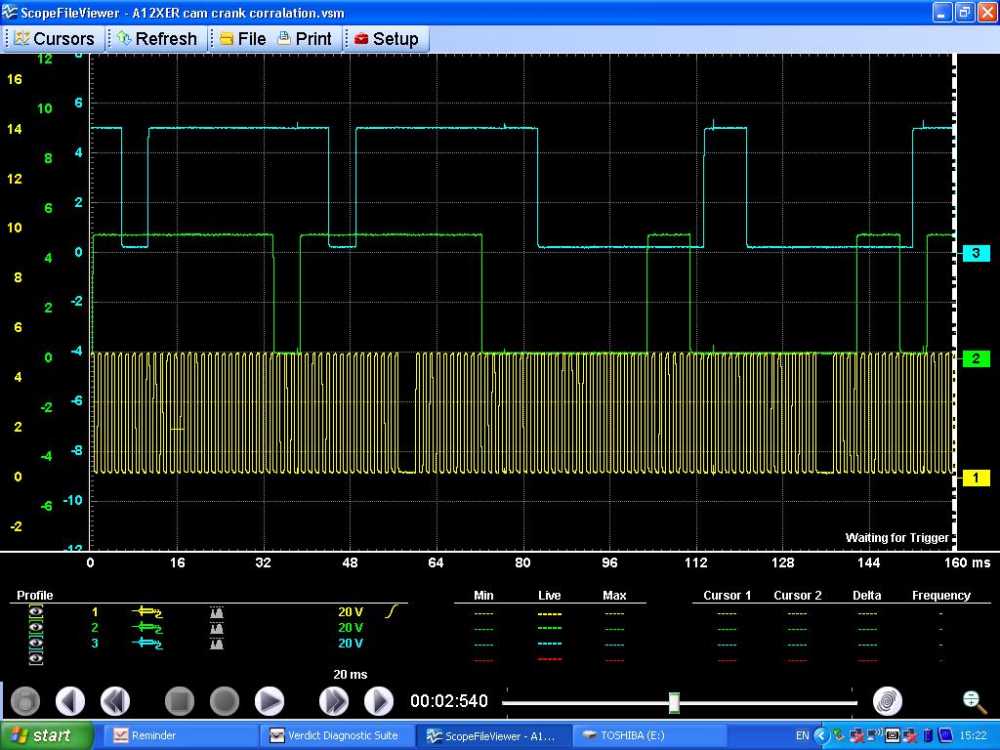Click the Print button
Screen dimensions: 1000x750
304,39
